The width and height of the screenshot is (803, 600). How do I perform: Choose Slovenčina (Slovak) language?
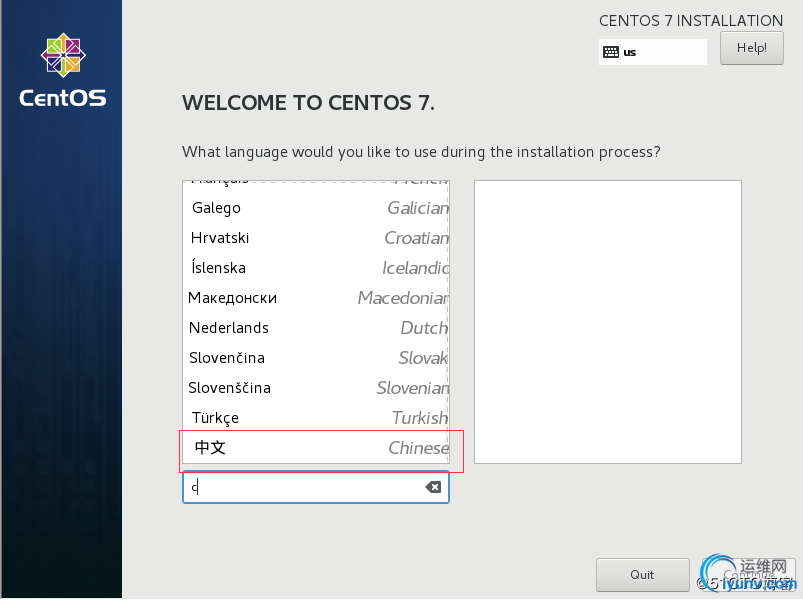[x=316, y=358]
